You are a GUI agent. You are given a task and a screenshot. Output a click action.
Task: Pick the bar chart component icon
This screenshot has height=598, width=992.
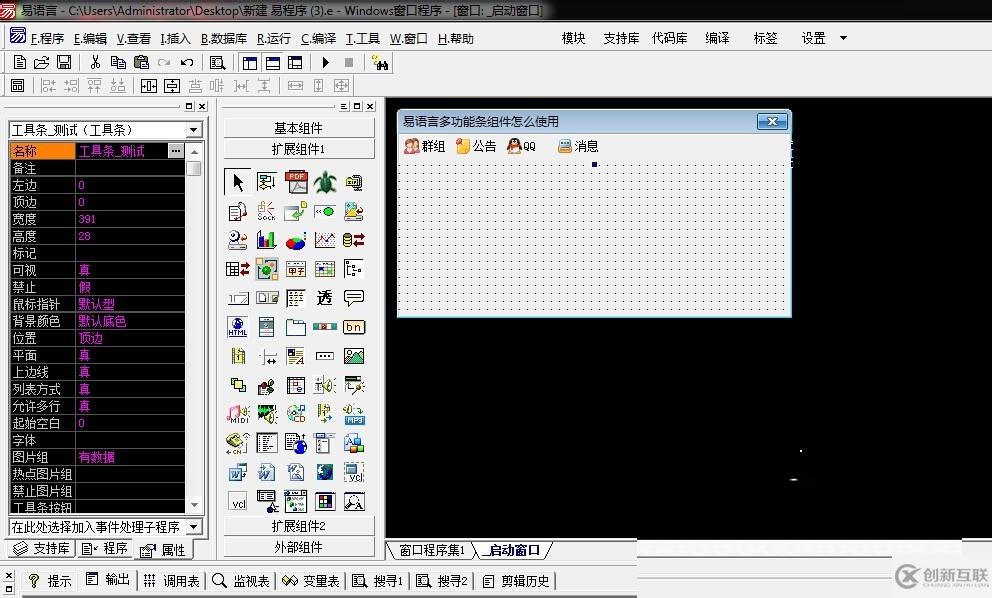coord(266,240)
